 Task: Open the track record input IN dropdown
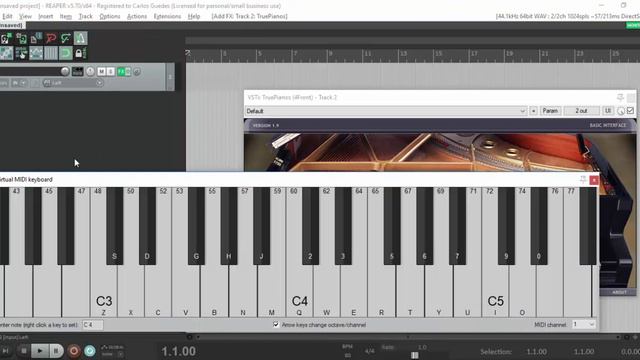point(19,83)
